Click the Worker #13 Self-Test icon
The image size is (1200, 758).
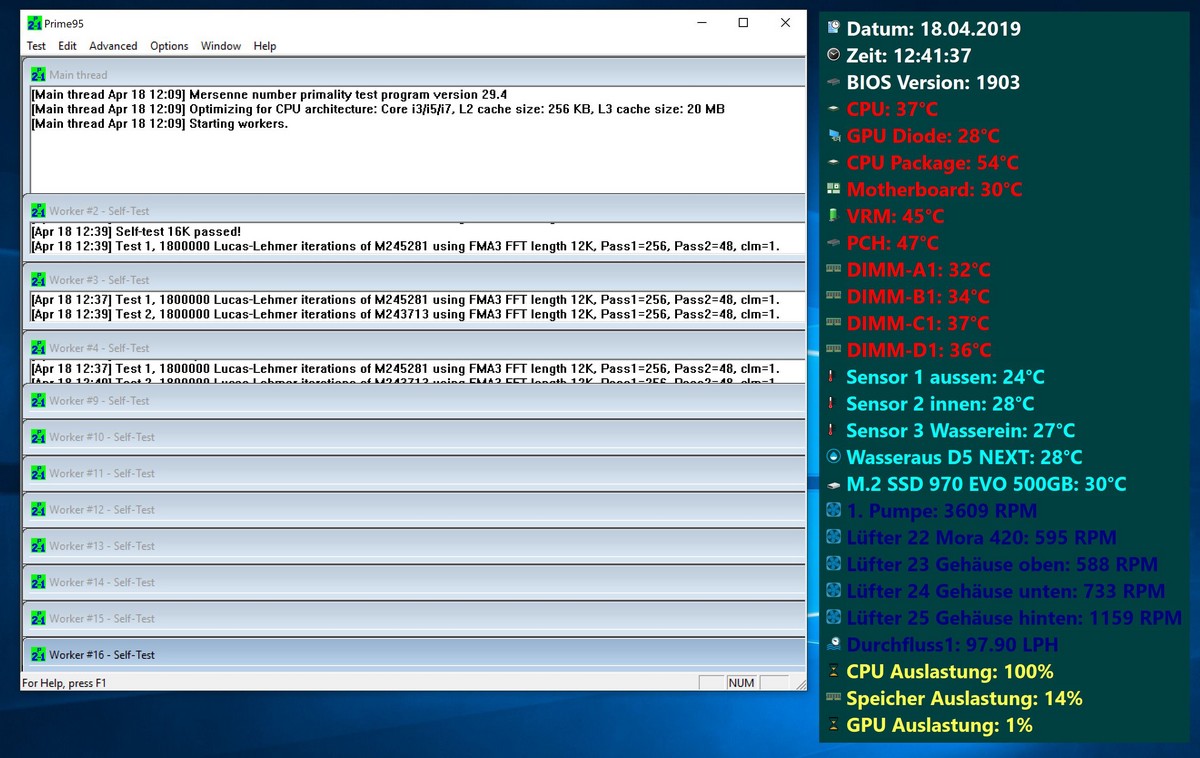pyautogui.click(x=38, y=546)
